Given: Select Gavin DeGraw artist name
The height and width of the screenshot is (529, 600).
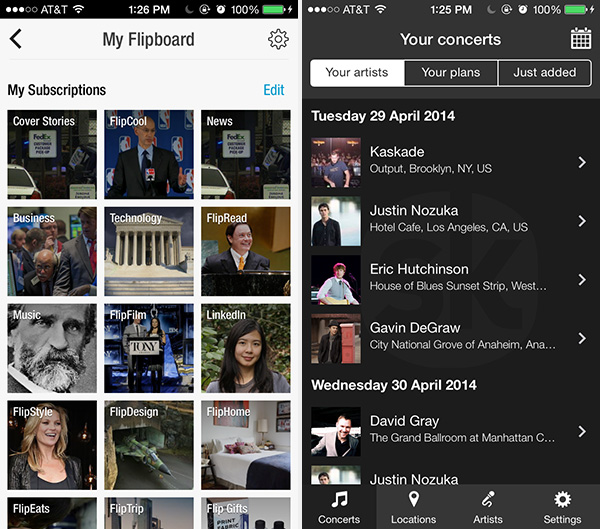Looking at the screenshot, I should 415,328.
